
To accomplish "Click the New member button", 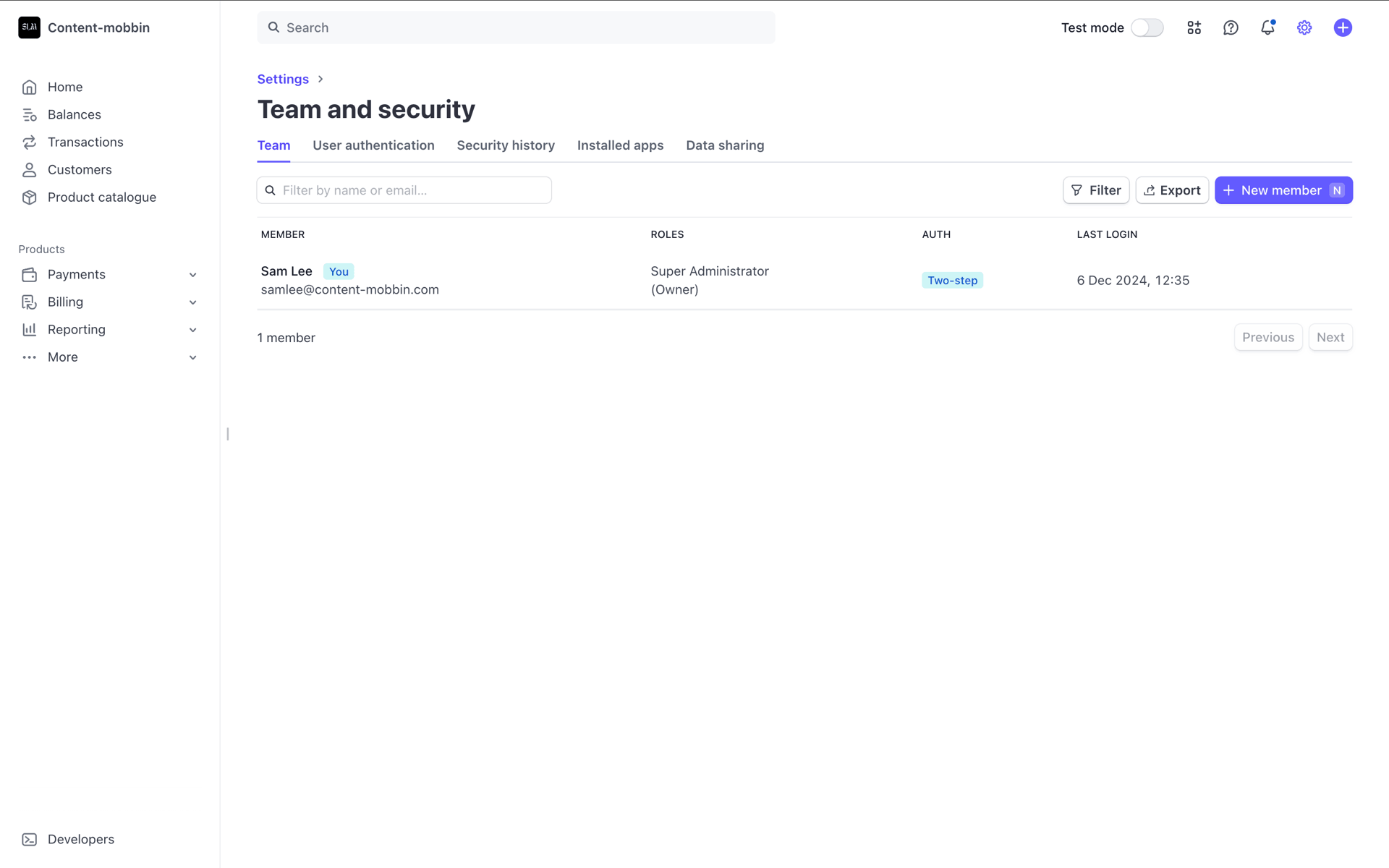I will (x=1283, y=190).
